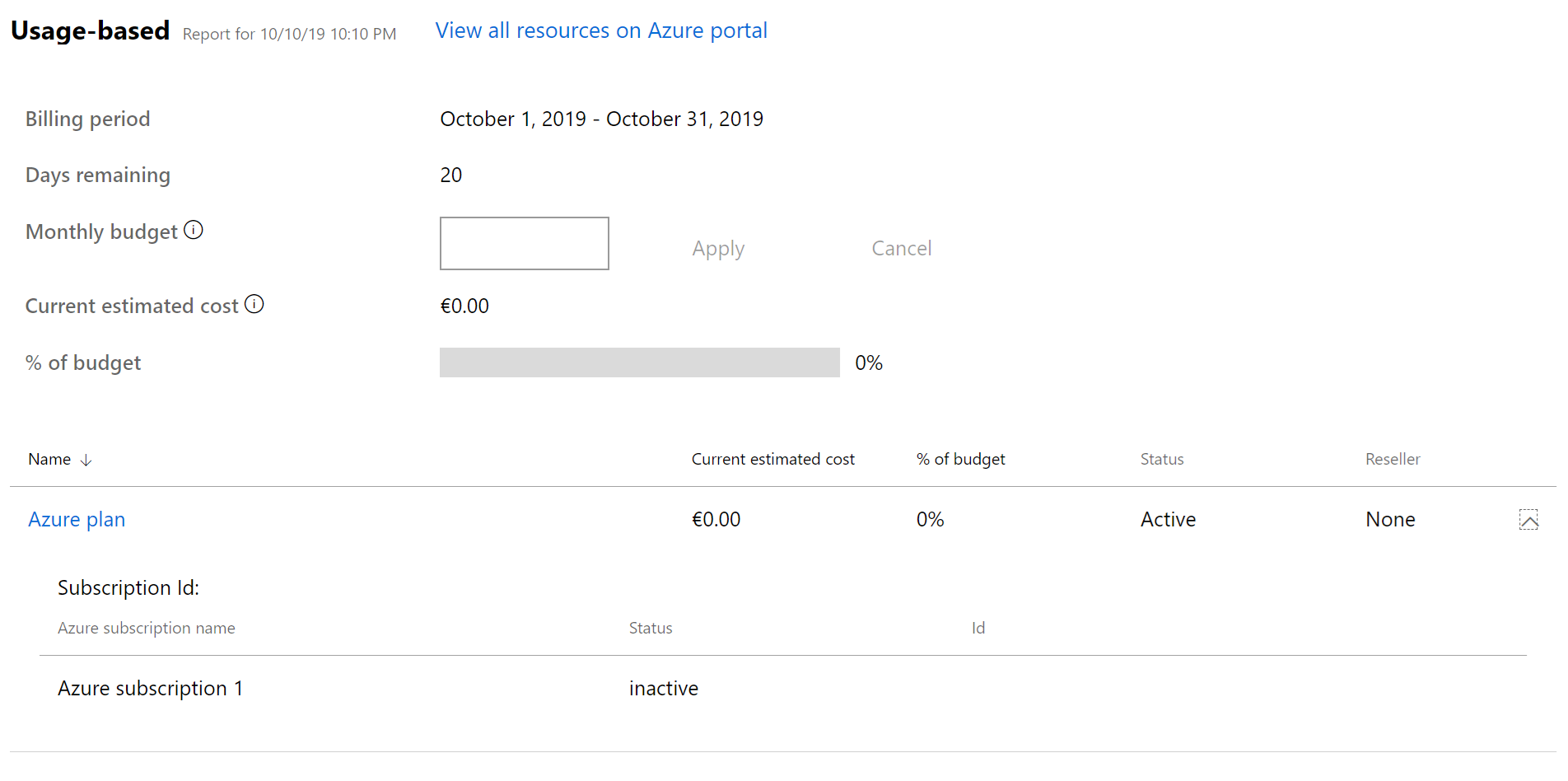Sort by the Name column header
The image size is (1568, 781).
click(49, 460)
